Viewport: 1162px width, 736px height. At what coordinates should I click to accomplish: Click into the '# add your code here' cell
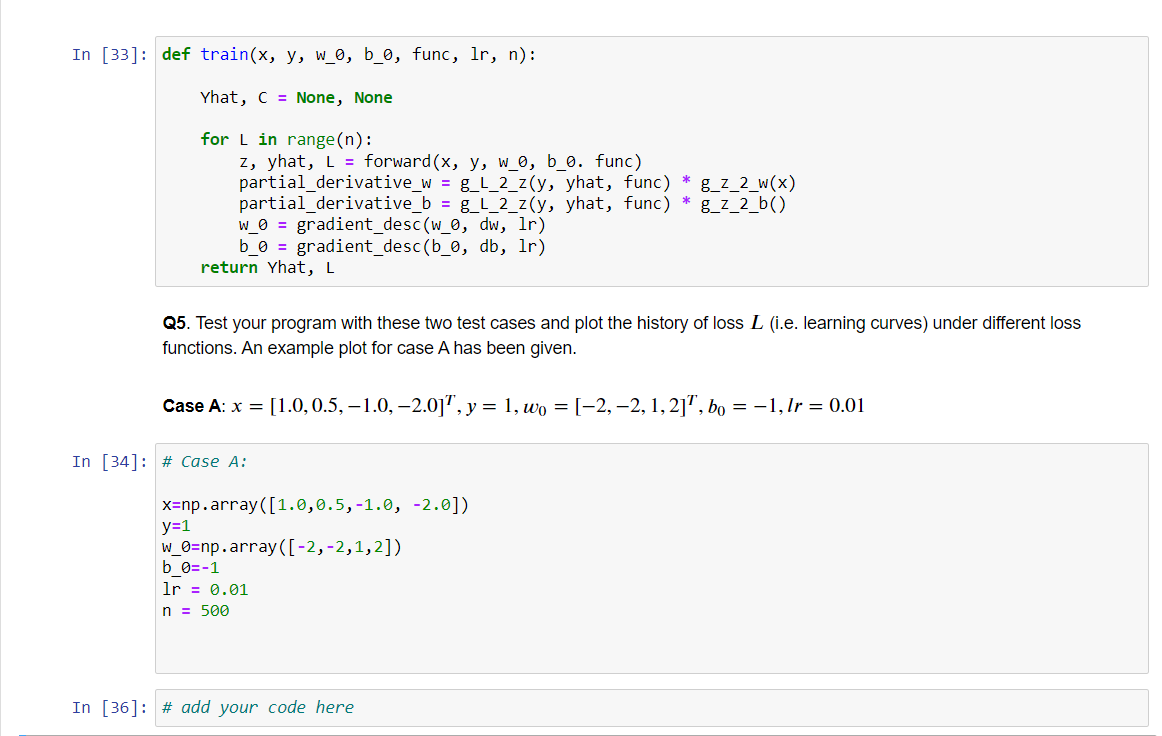tap(651, 708)
